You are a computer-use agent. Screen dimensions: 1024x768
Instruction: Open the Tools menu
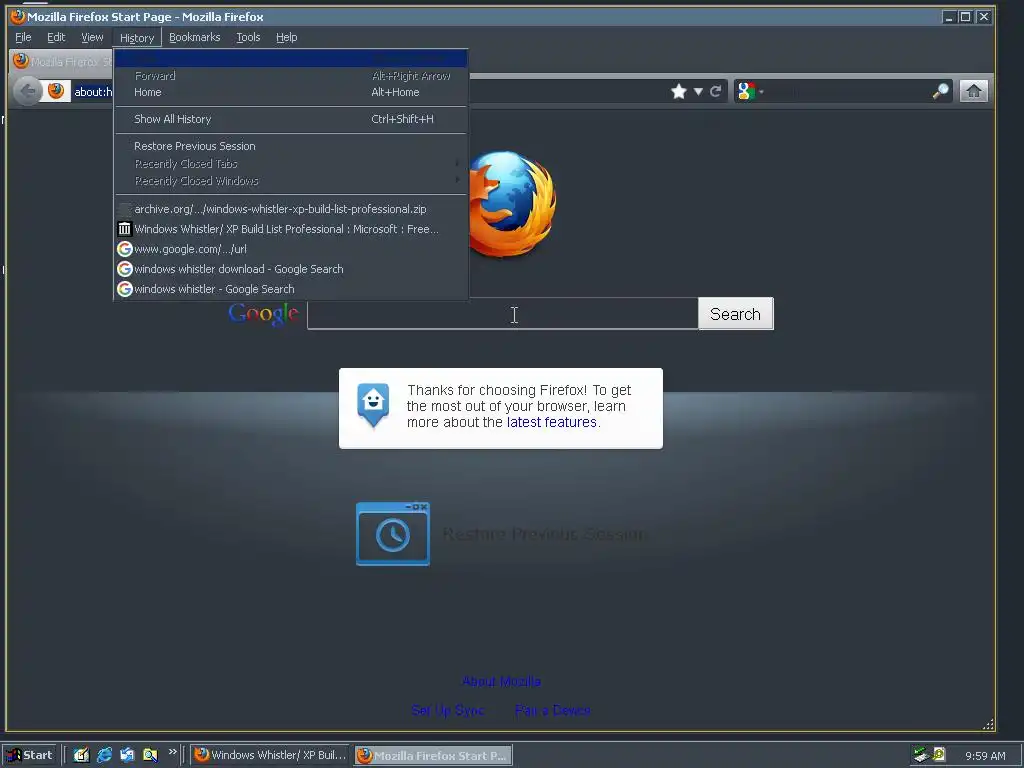[x=248, y=37]
